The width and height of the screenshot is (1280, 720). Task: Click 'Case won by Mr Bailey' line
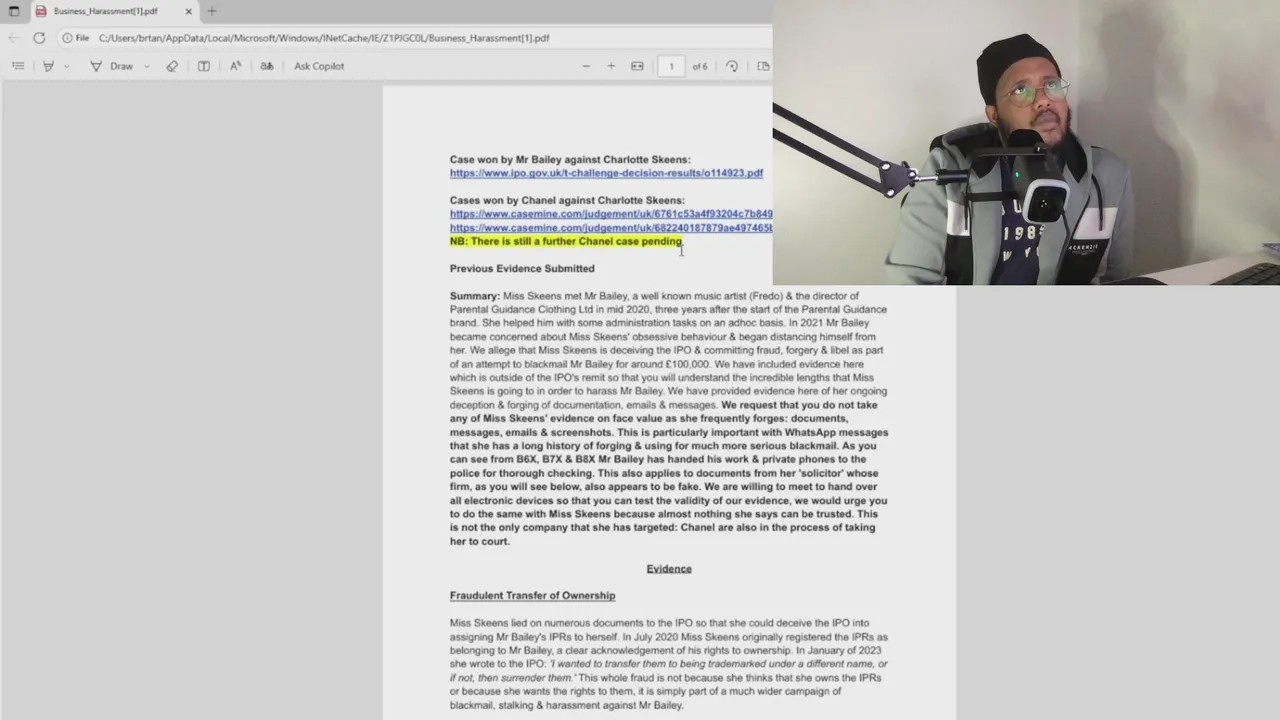point(570,160)
